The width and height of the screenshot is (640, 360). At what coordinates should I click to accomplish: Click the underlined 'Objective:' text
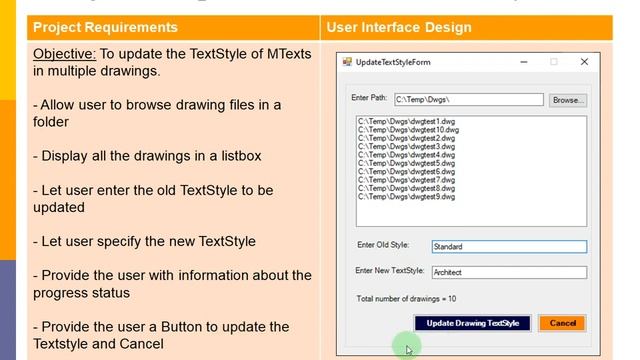pos(64,54)
